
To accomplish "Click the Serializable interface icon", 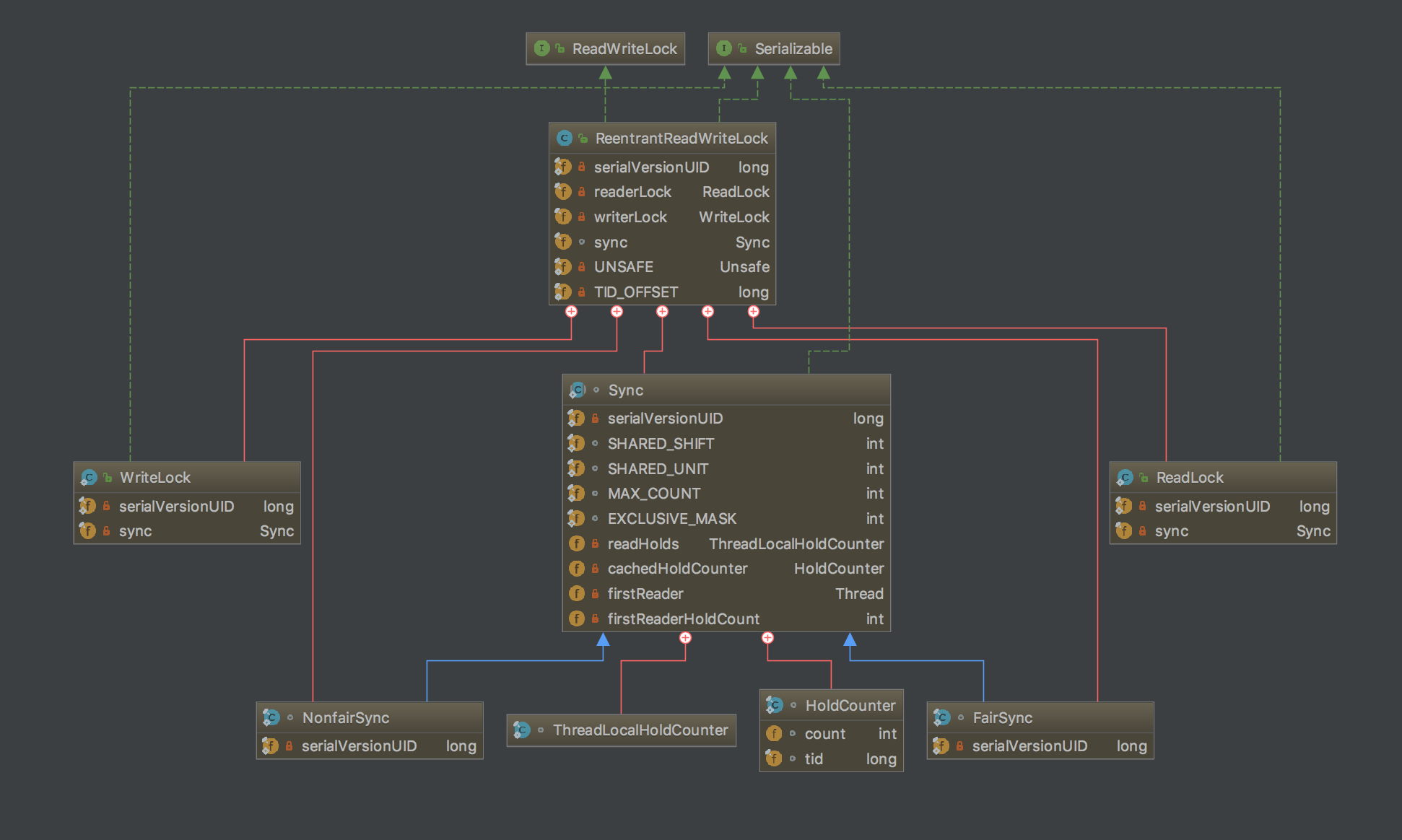I will (x=723, y=48).
